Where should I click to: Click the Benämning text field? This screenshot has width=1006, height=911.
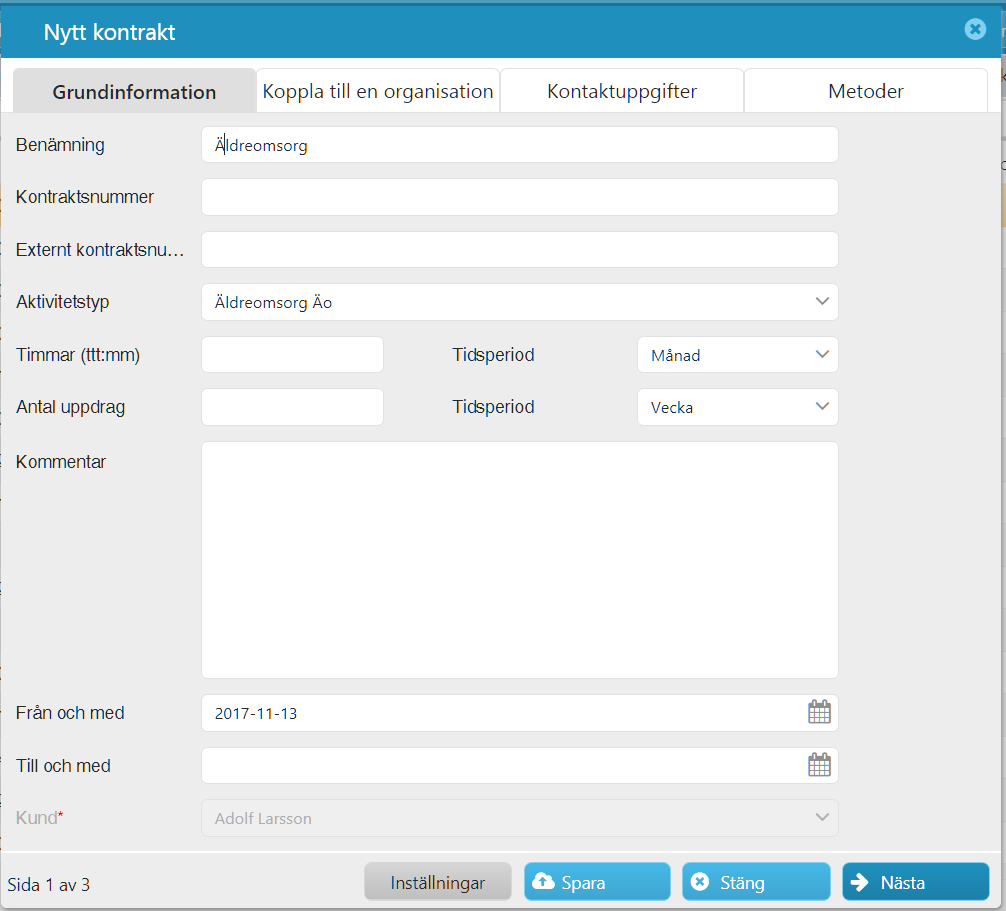(x=520, y=145)
